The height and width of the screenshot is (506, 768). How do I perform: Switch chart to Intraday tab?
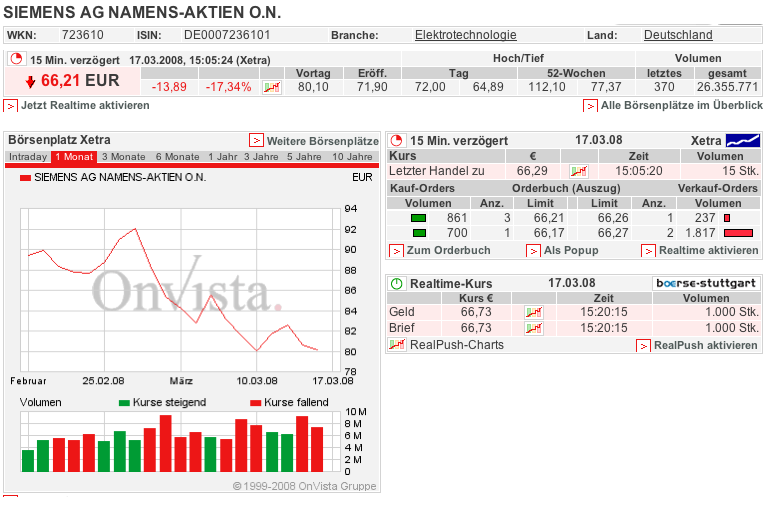(x=28, y=157)
